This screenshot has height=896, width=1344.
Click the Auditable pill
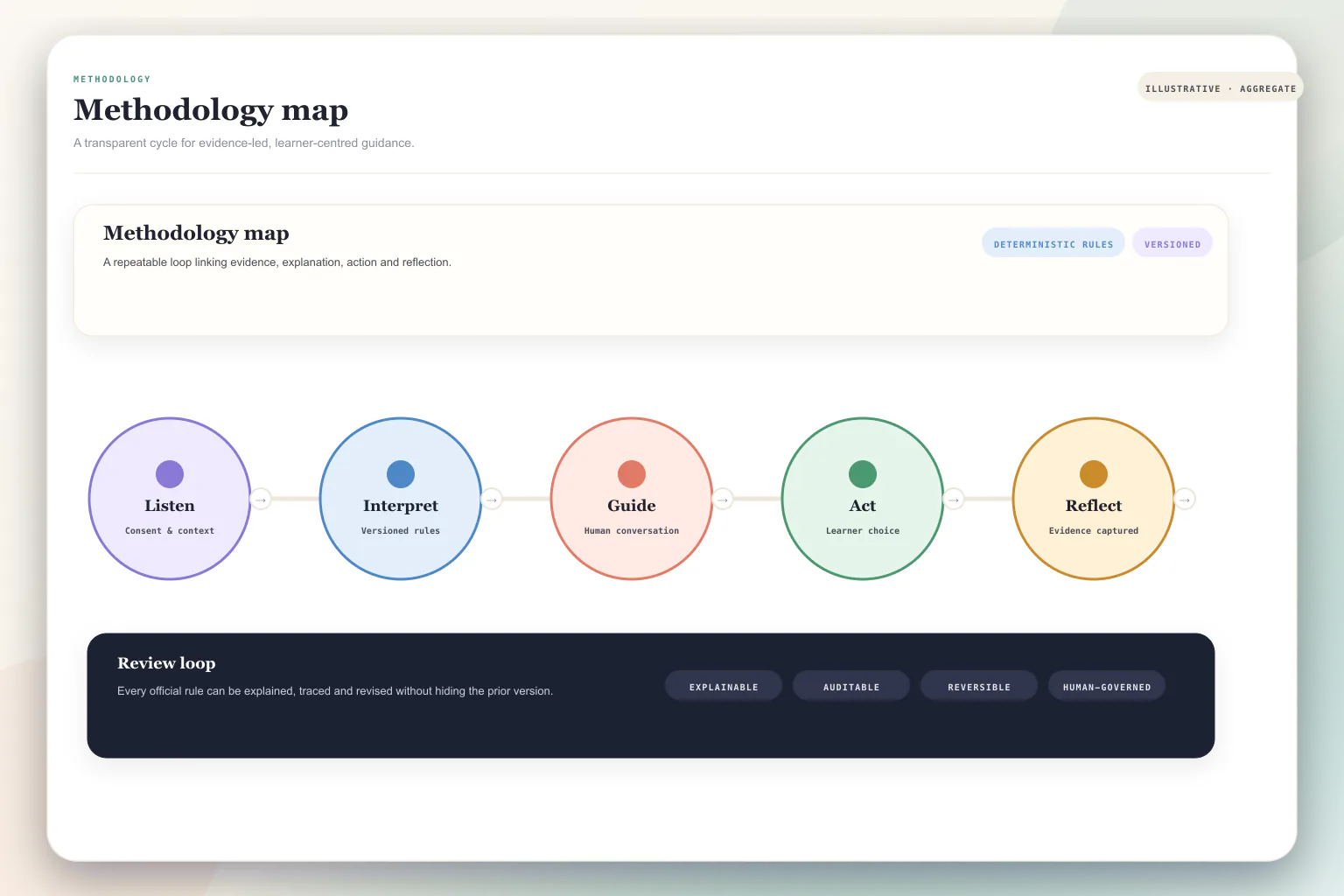coord(851,686)
